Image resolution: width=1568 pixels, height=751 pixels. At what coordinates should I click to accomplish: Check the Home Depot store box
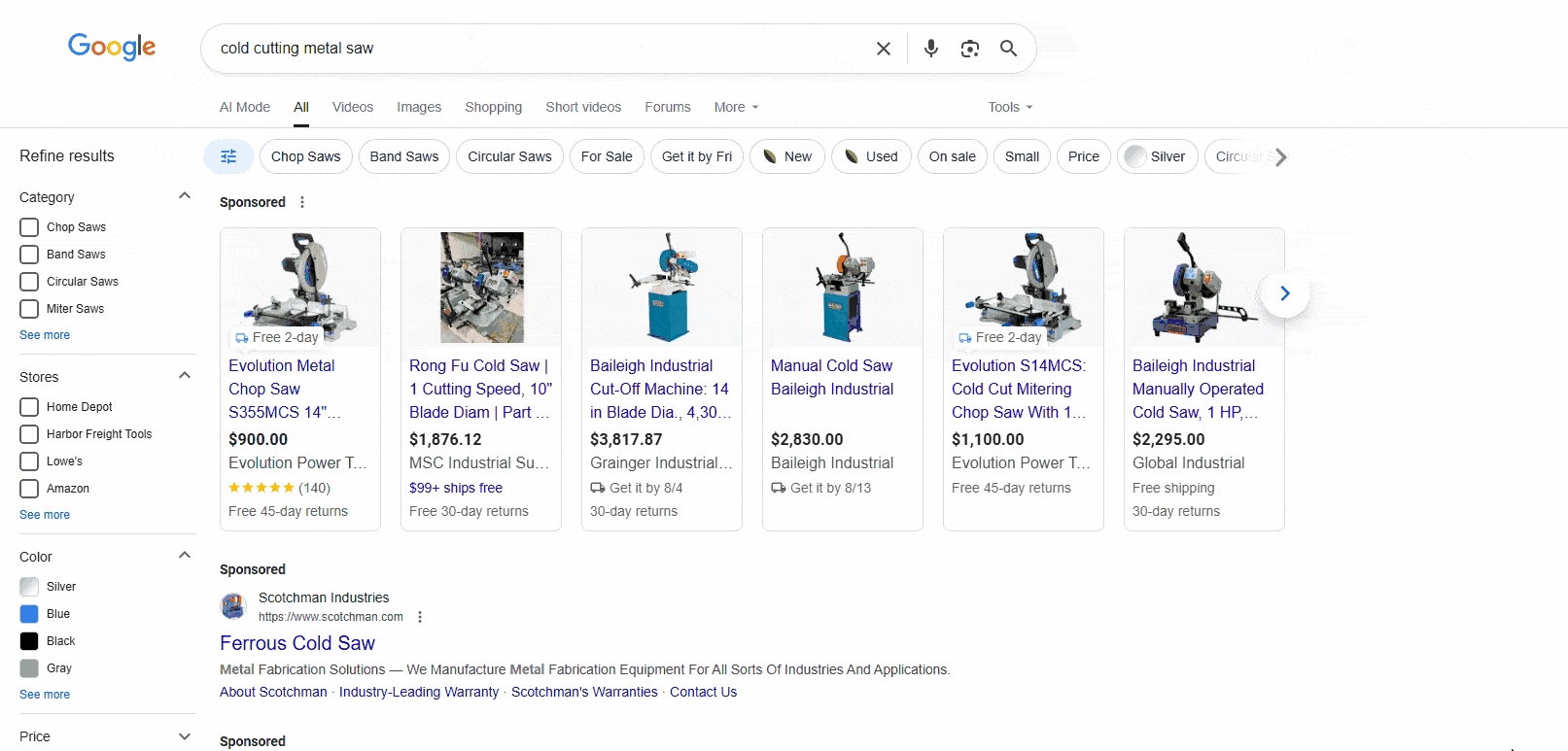tap(29, 407)
